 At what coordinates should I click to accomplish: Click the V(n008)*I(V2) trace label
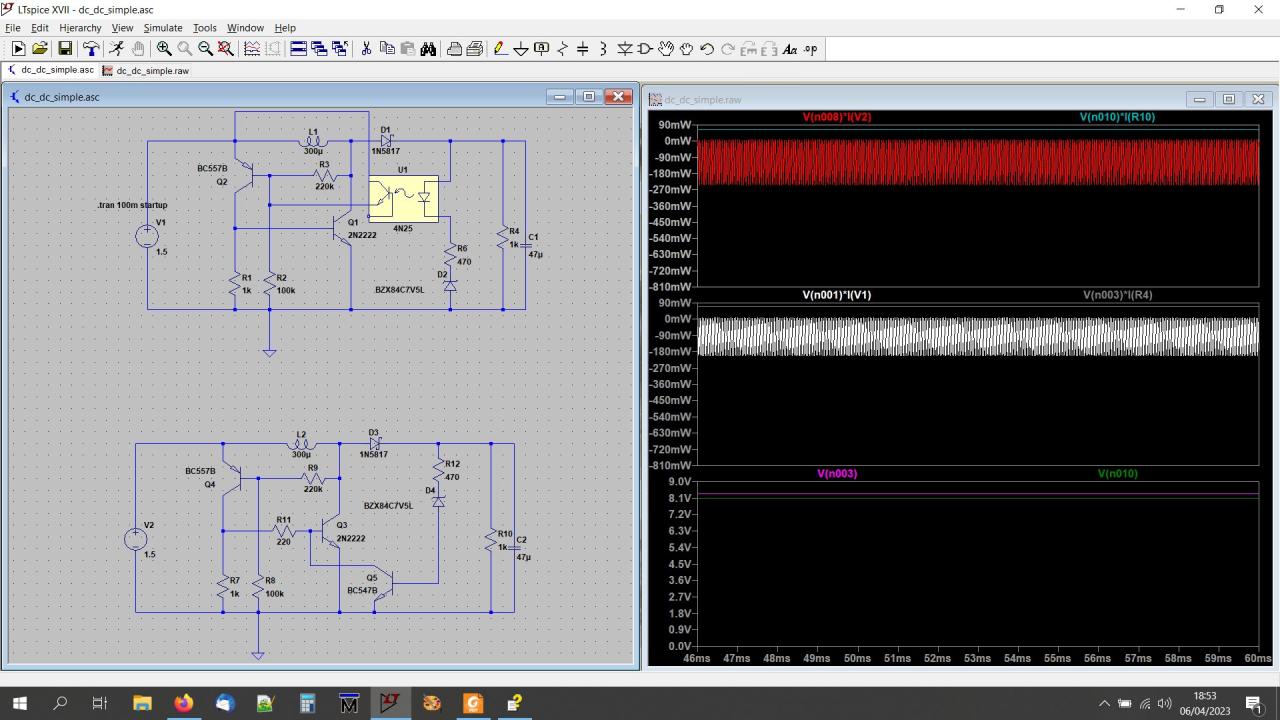(x=836, y=117)
